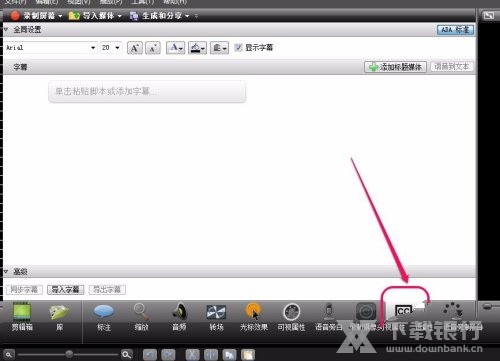Open the toolbar overflow arrow after Produce and Share
Viewport: 500px width, 361px height.
click(x=196, y=16)
